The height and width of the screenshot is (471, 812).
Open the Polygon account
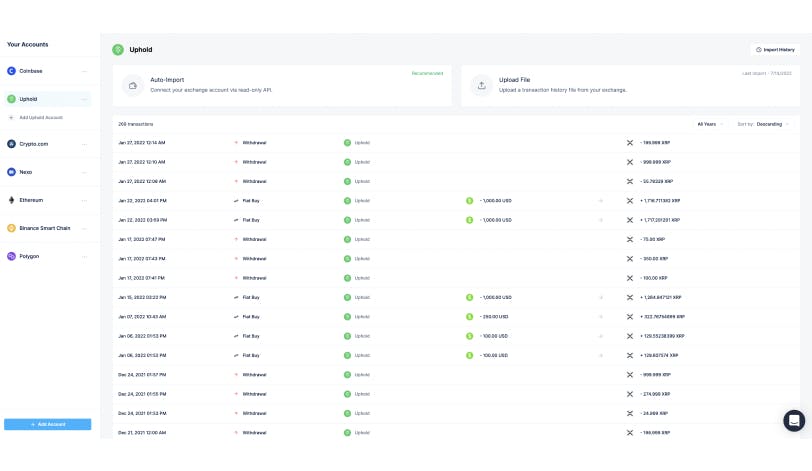47,256
